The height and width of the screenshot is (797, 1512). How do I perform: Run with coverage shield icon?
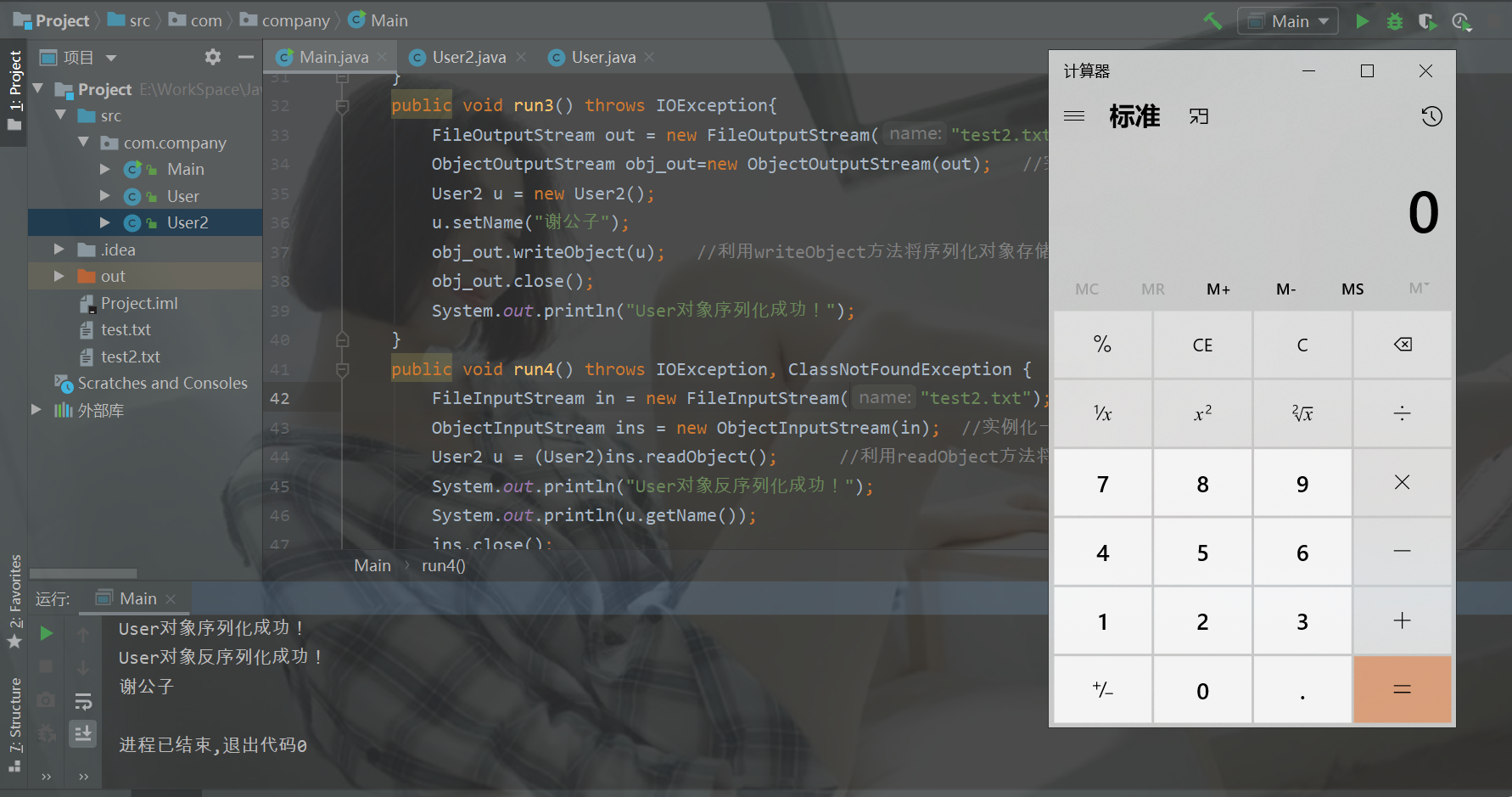[1427, 21]
